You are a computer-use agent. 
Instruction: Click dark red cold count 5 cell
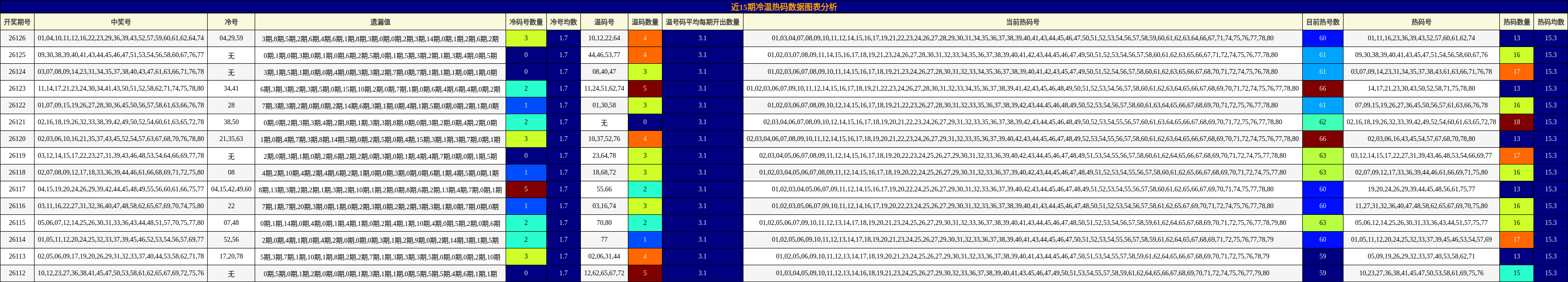(526, 189)
